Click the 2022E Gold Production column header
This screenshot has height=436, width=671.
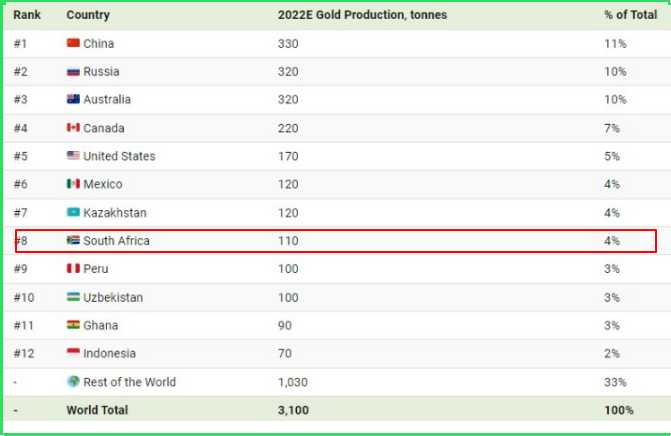tap(362, 15)
